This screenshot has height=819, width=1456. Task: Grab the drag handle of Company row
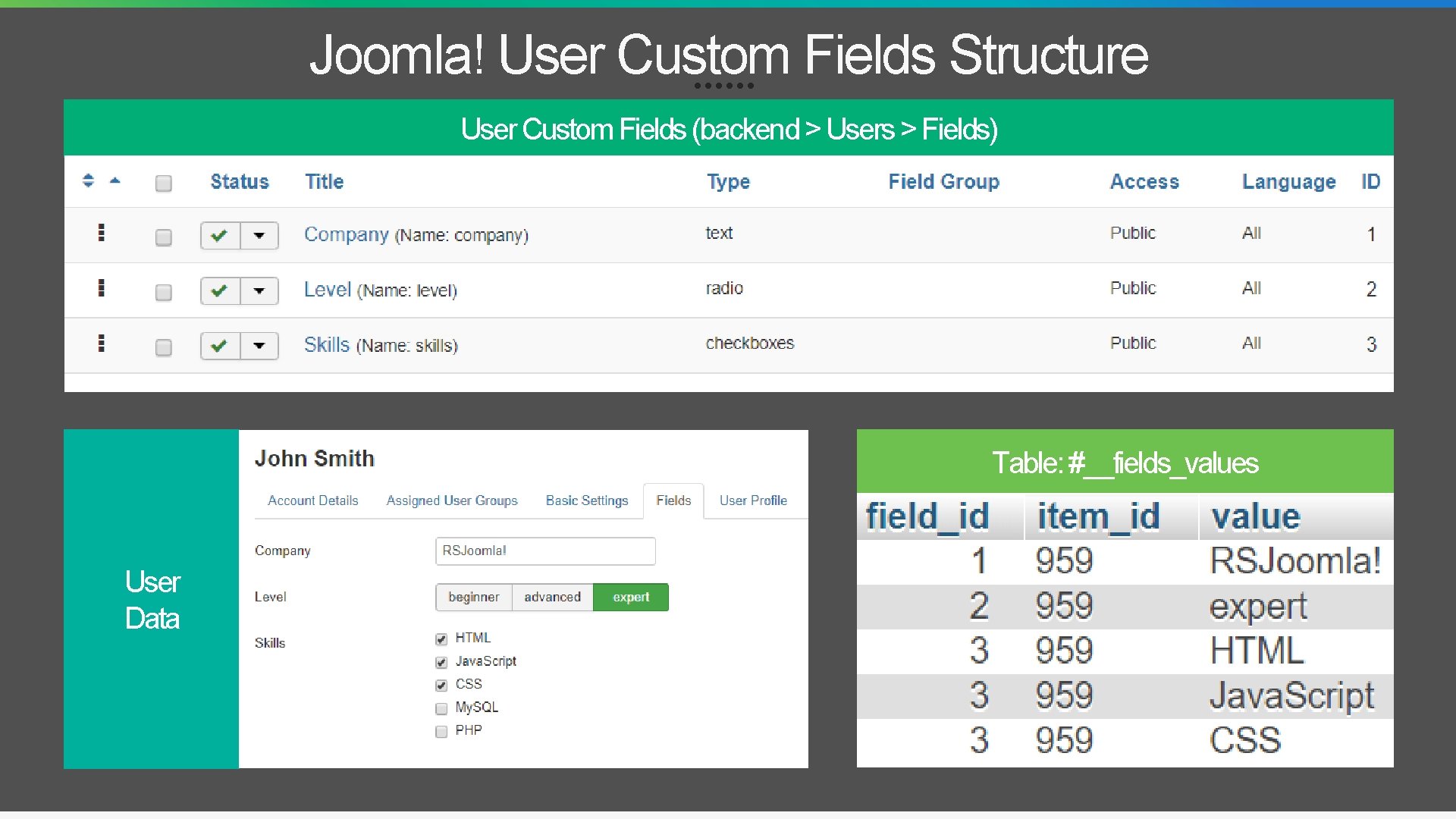(102, 233)
